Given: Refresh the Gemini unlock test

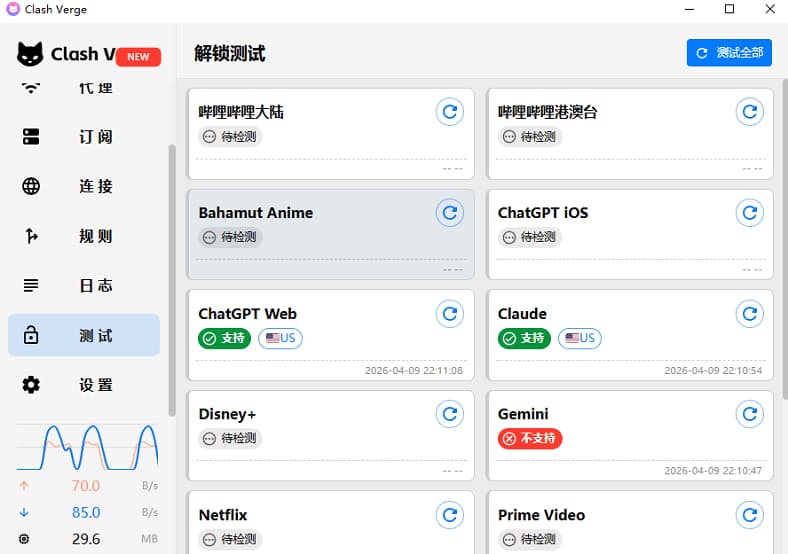Looking at the screenshot, I should coord(749,413).
